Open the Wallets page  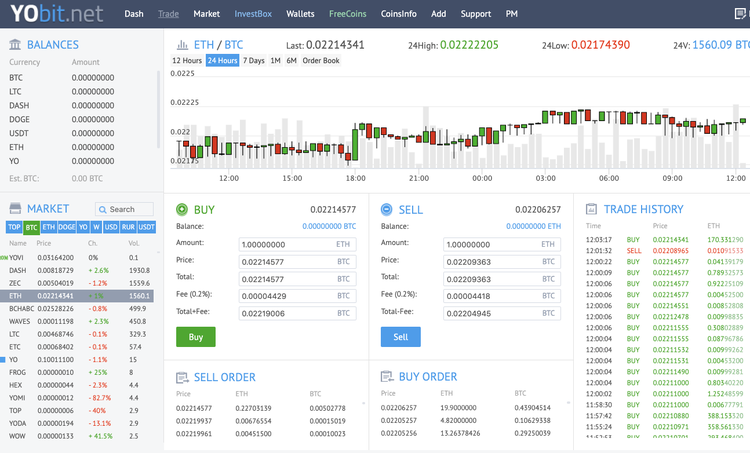[300, 14]
